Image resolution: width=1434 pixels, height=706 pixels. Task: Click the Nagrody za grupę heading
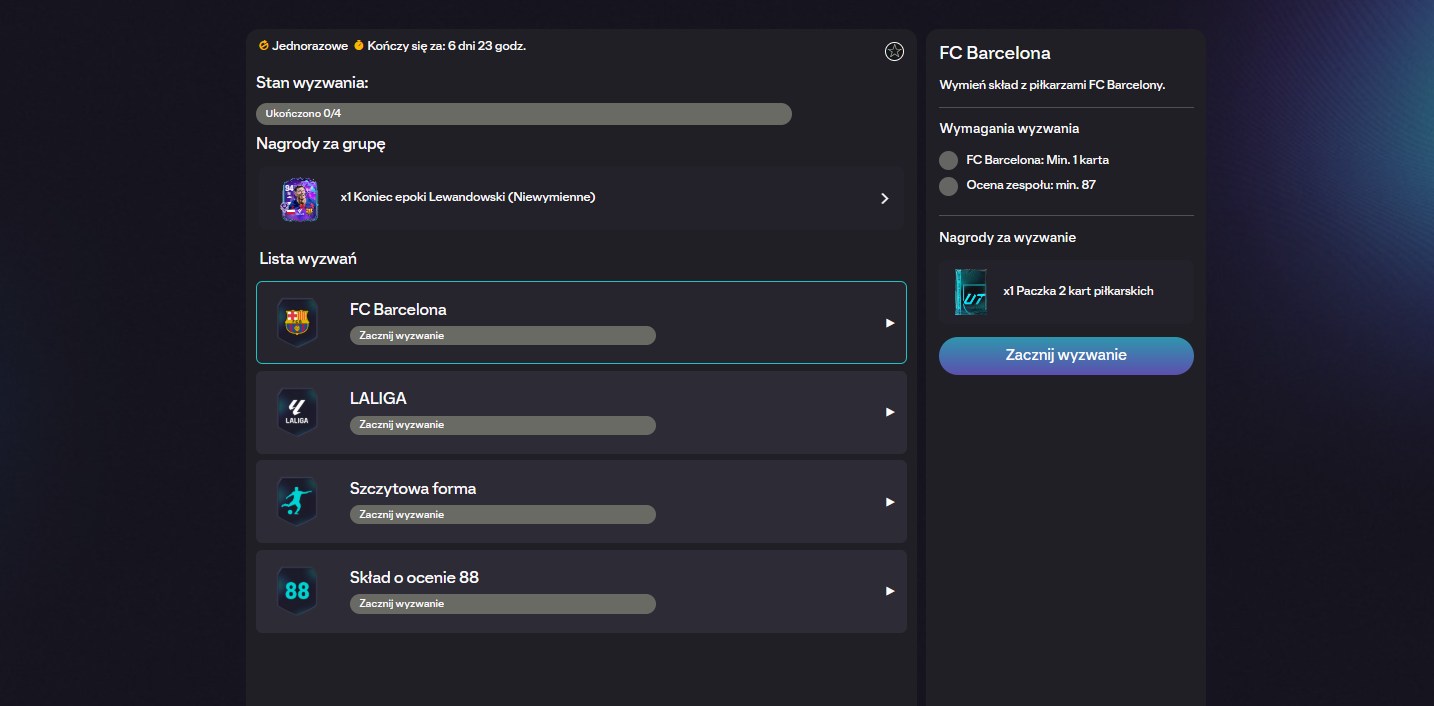tap(321, 143)
